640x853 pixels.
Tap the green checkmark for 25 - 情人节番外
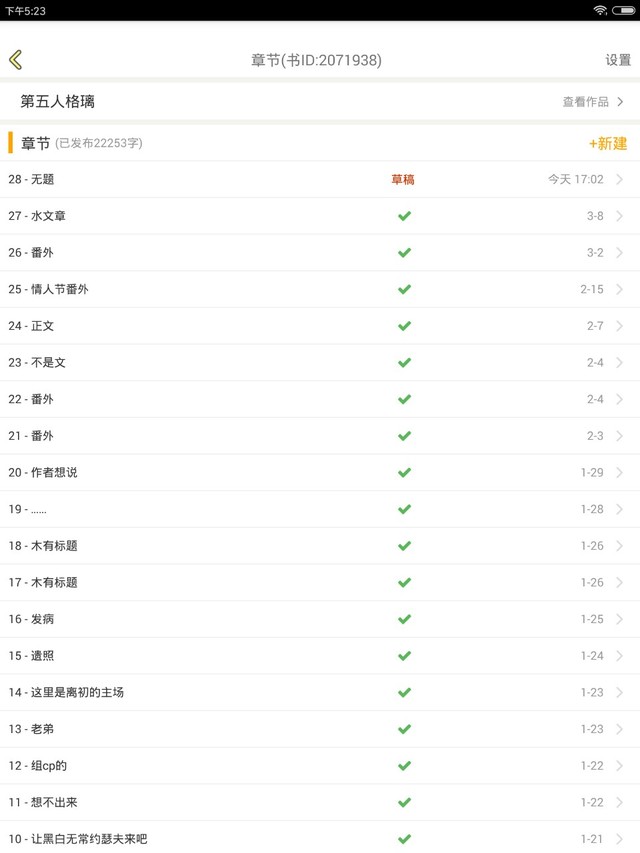(404, 289)
